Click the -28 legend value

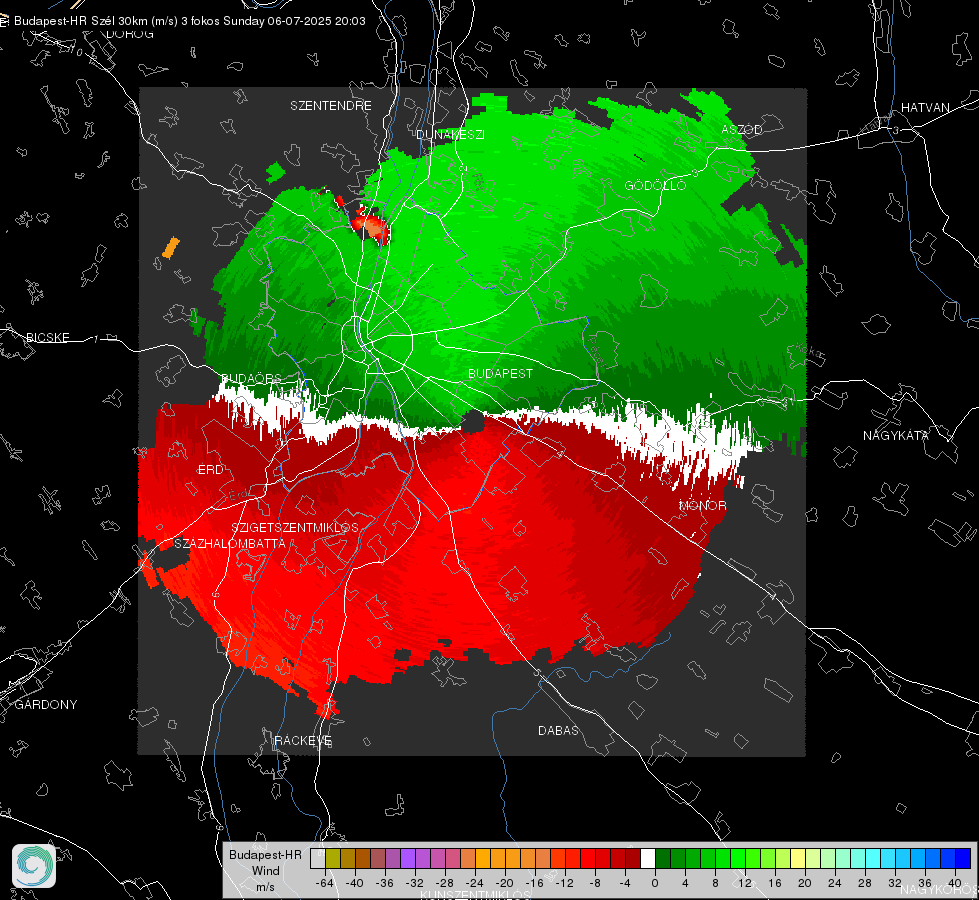[445, 883]
